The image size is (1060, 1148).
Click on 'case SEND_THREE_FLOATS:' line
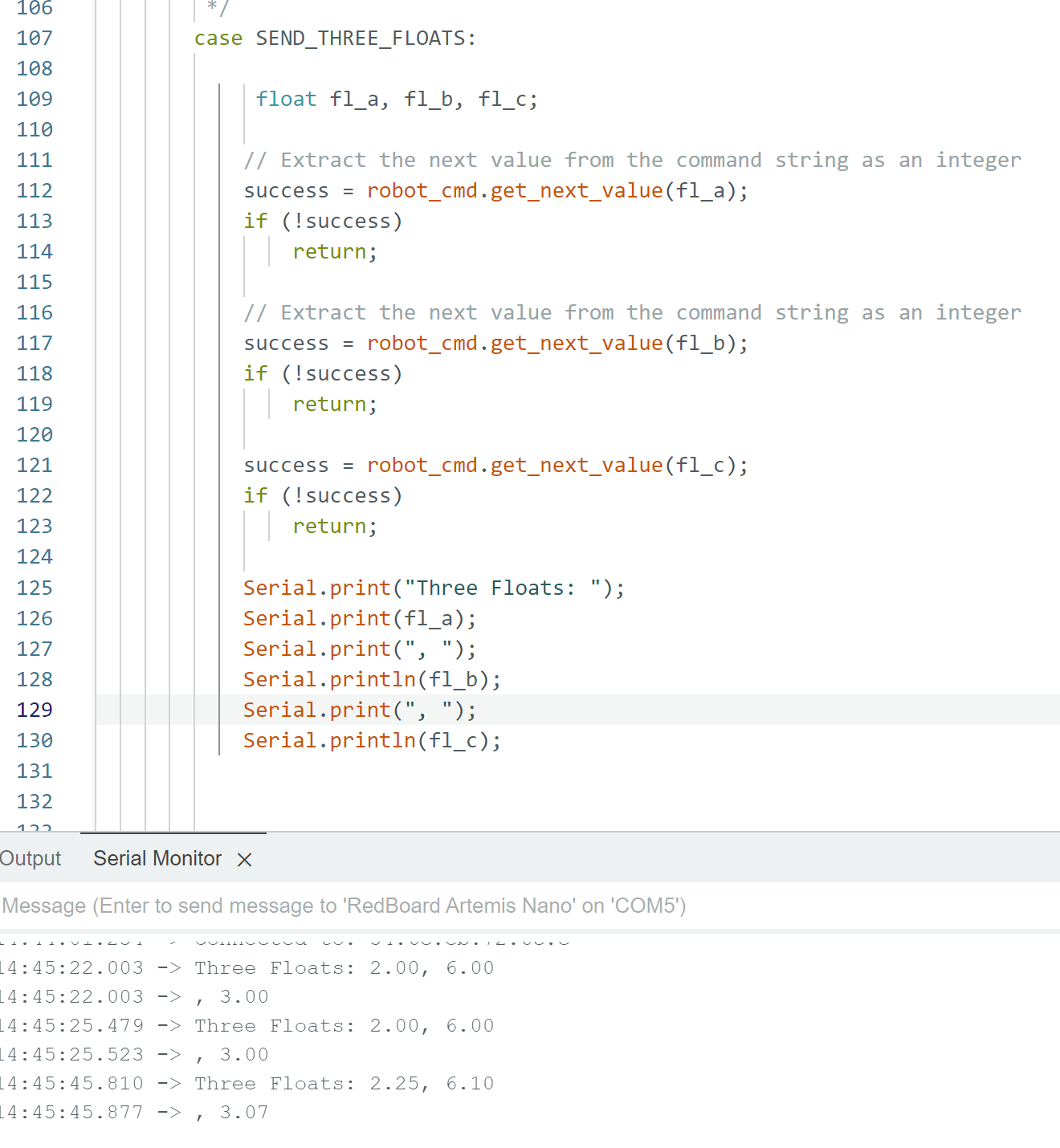click(x=335, y=38)
